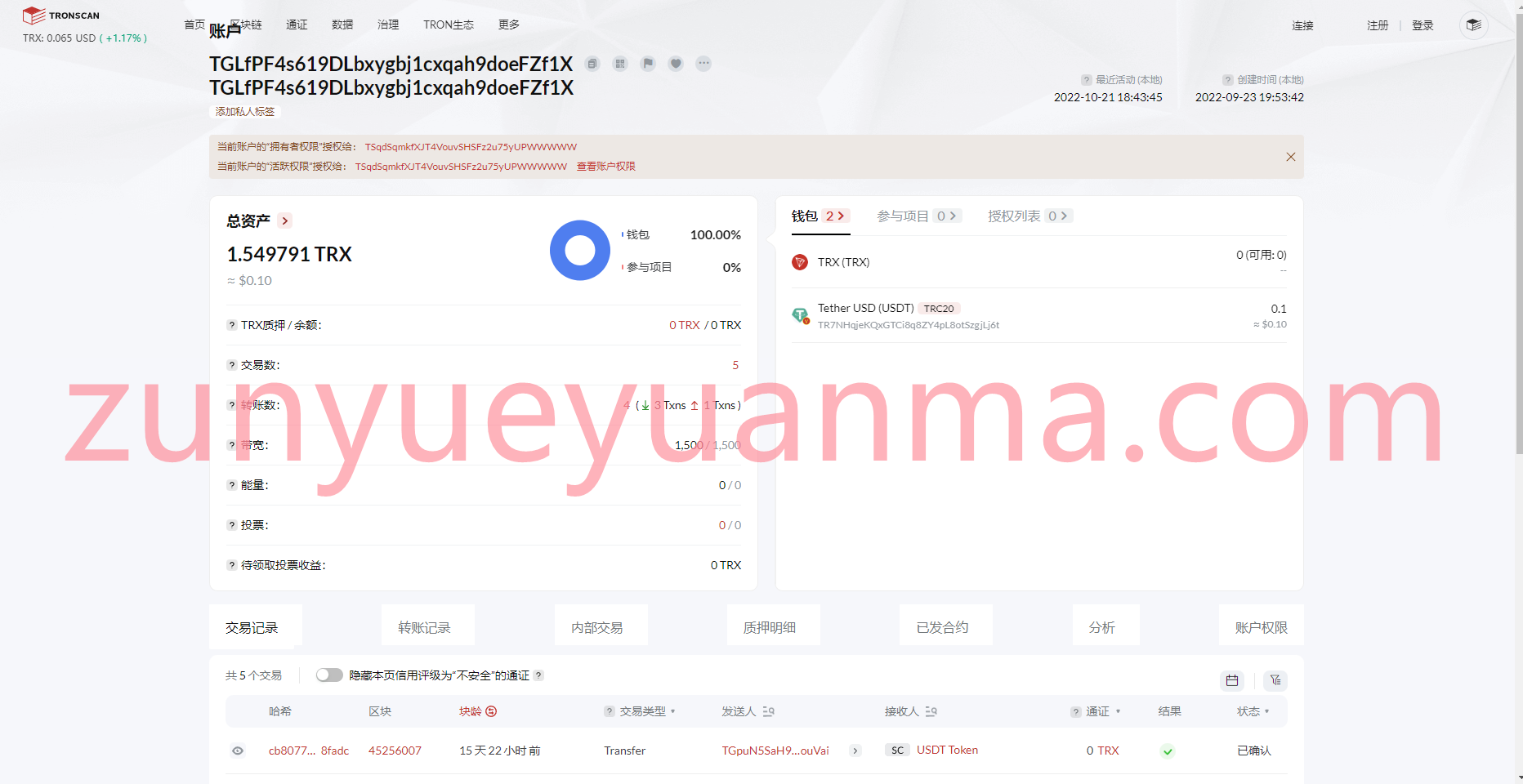
Task: Search by sender in 发送人 column
Action: (x=768, y=711)
